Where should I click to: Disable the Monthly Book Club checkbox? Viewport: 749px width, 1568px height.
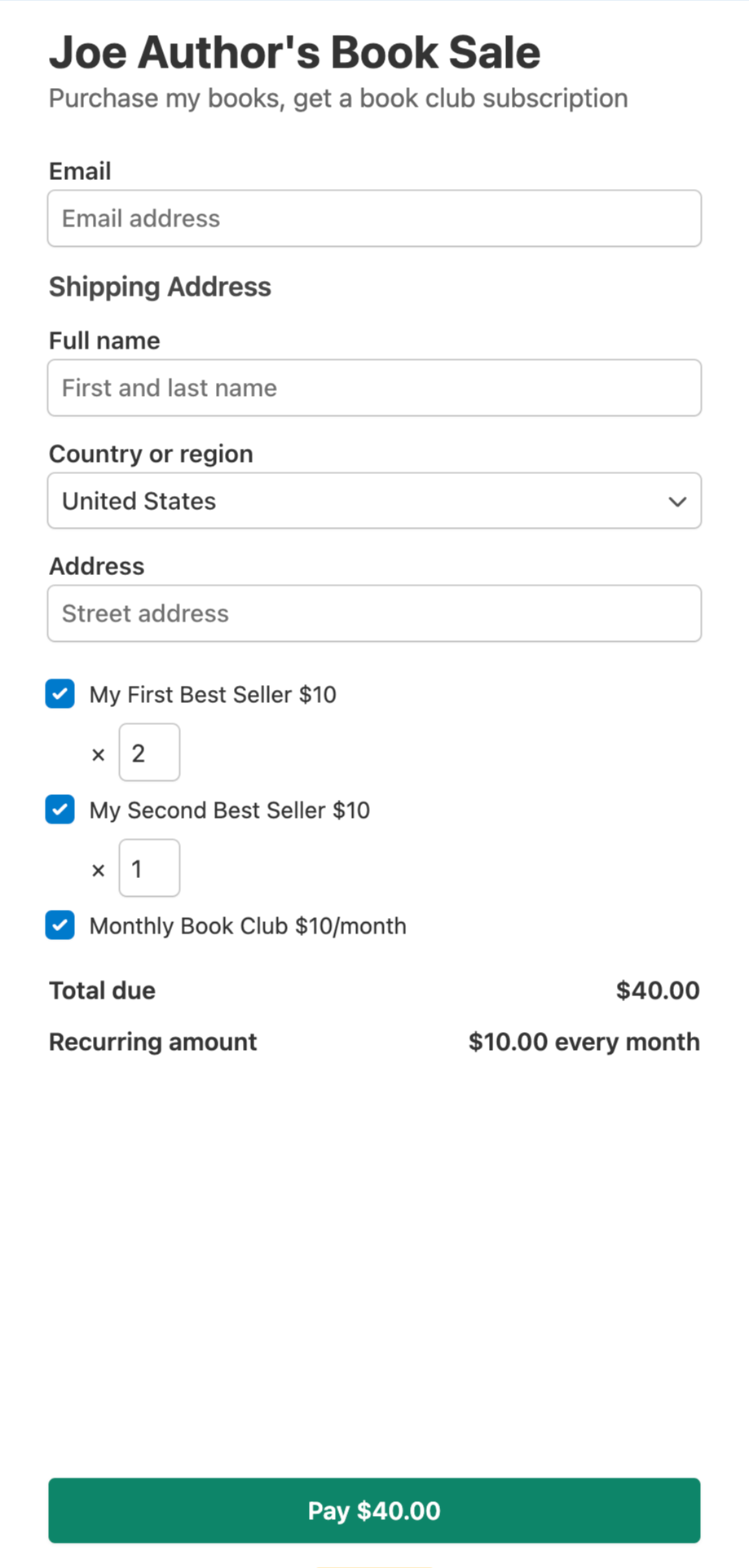[x=60, y=925]
